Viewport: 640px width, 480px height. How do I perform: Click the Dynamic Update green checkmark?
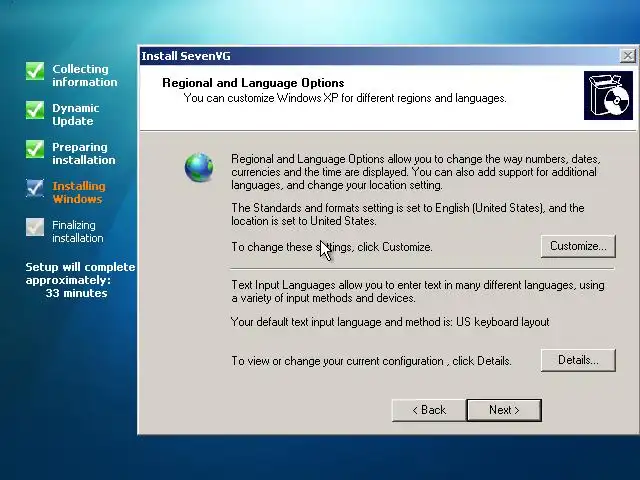35,110
